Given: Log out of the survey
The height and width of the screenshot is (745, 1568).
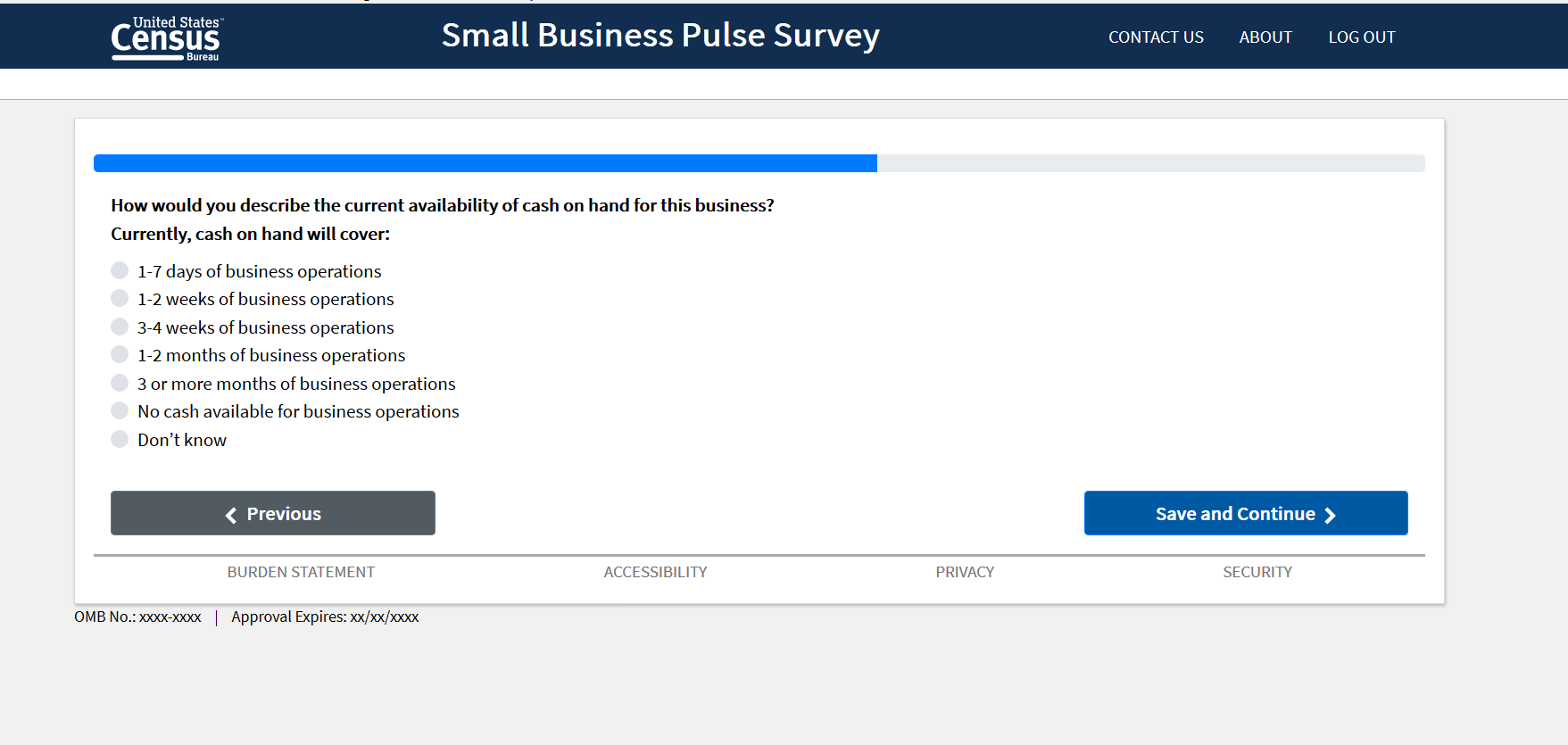Looking at the screenshot, I should [1361, 37].
